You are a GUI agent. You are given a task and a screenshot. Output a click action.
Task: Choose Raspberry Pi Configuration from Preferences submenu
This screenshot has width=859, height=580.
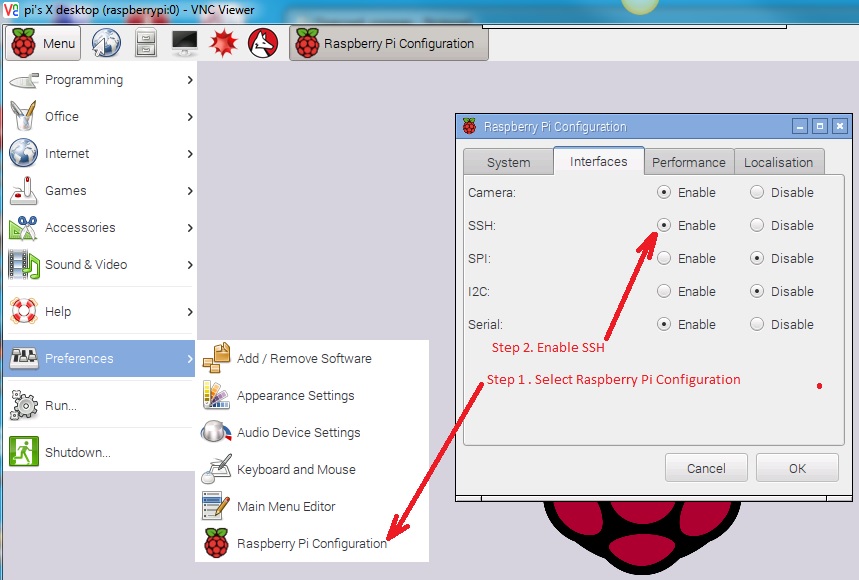tap(312, 543)
